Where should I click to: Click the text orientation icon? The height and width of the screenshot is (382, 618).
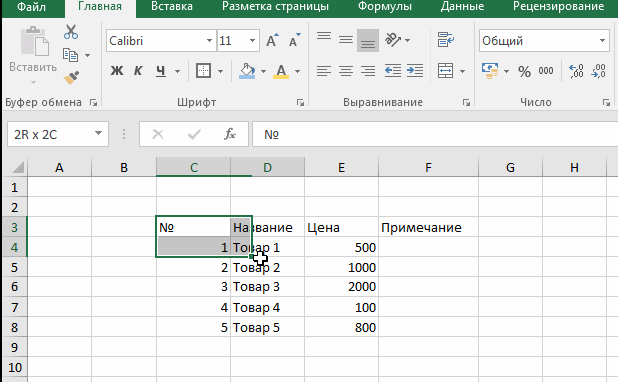393,40
